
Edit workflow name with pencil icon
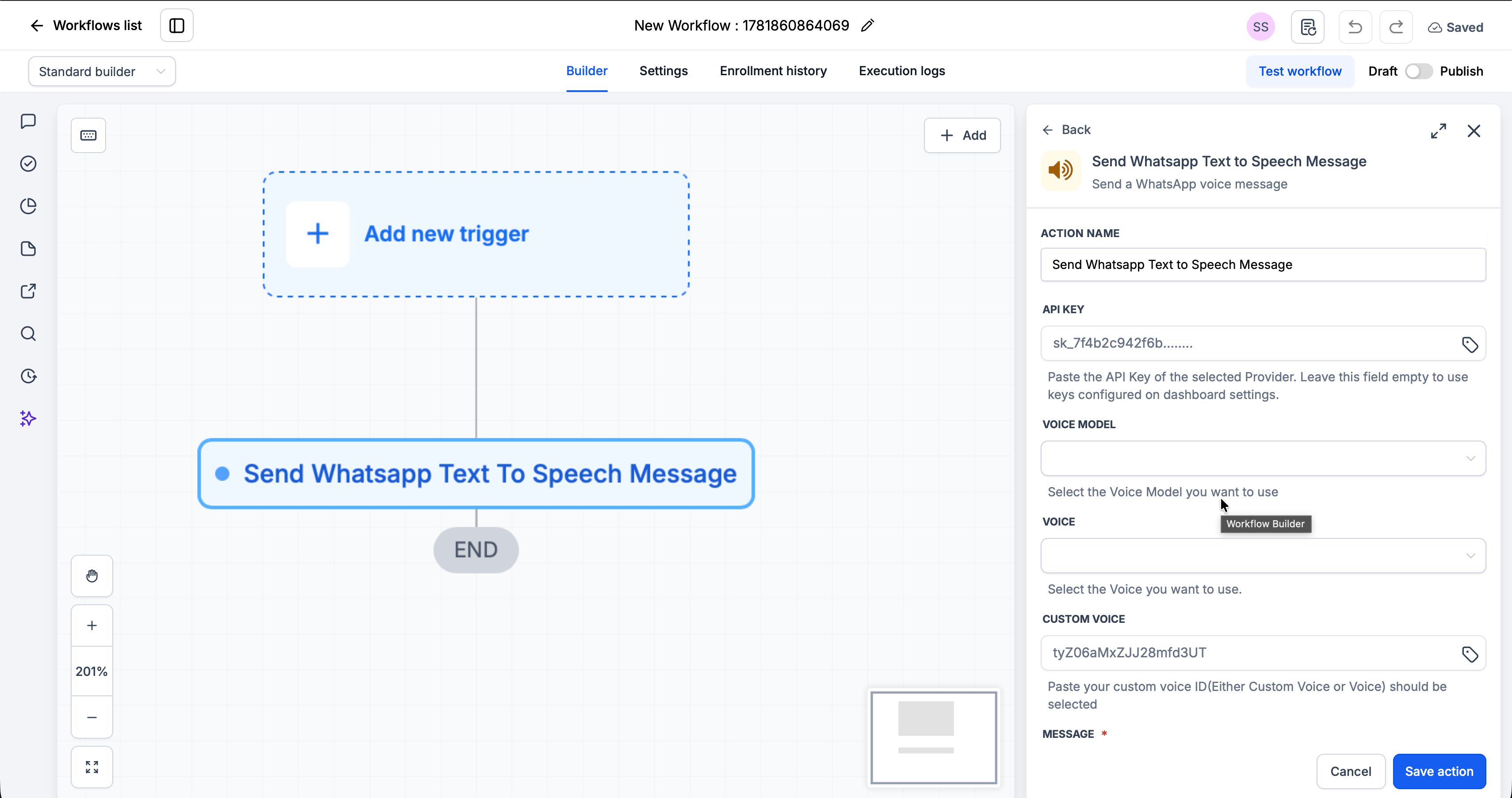click(867, 25)
